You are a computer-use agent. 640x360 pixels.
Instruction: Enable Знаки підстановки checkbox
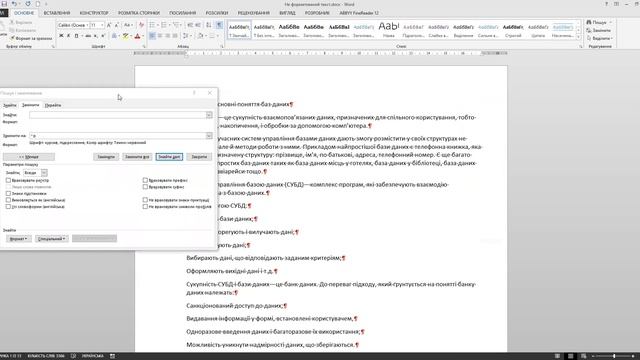click(8, 193)
